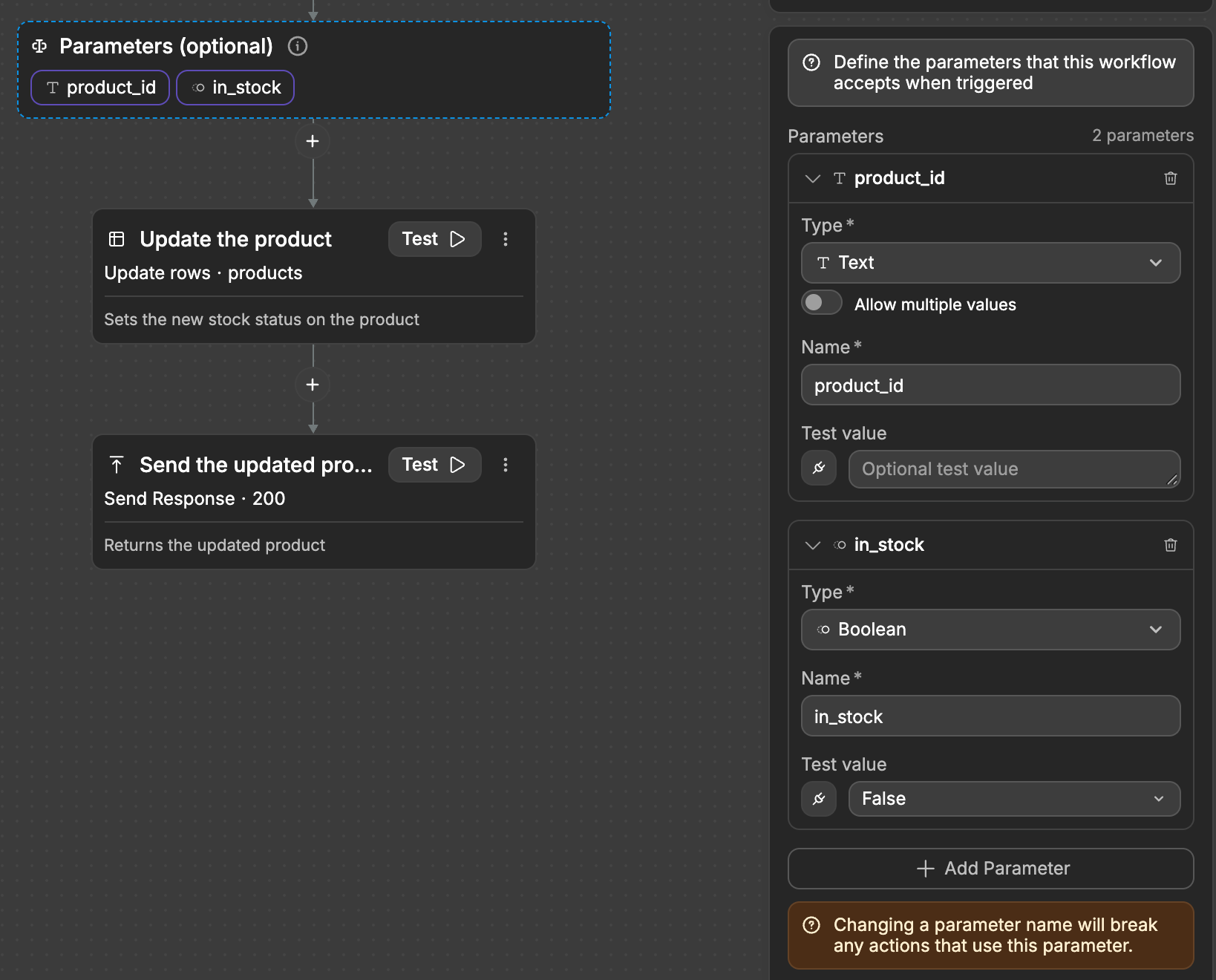Screen dimensions: 1216x980
Task: Toggle Allow multiple values switch
Action: (x=821, y=303)
